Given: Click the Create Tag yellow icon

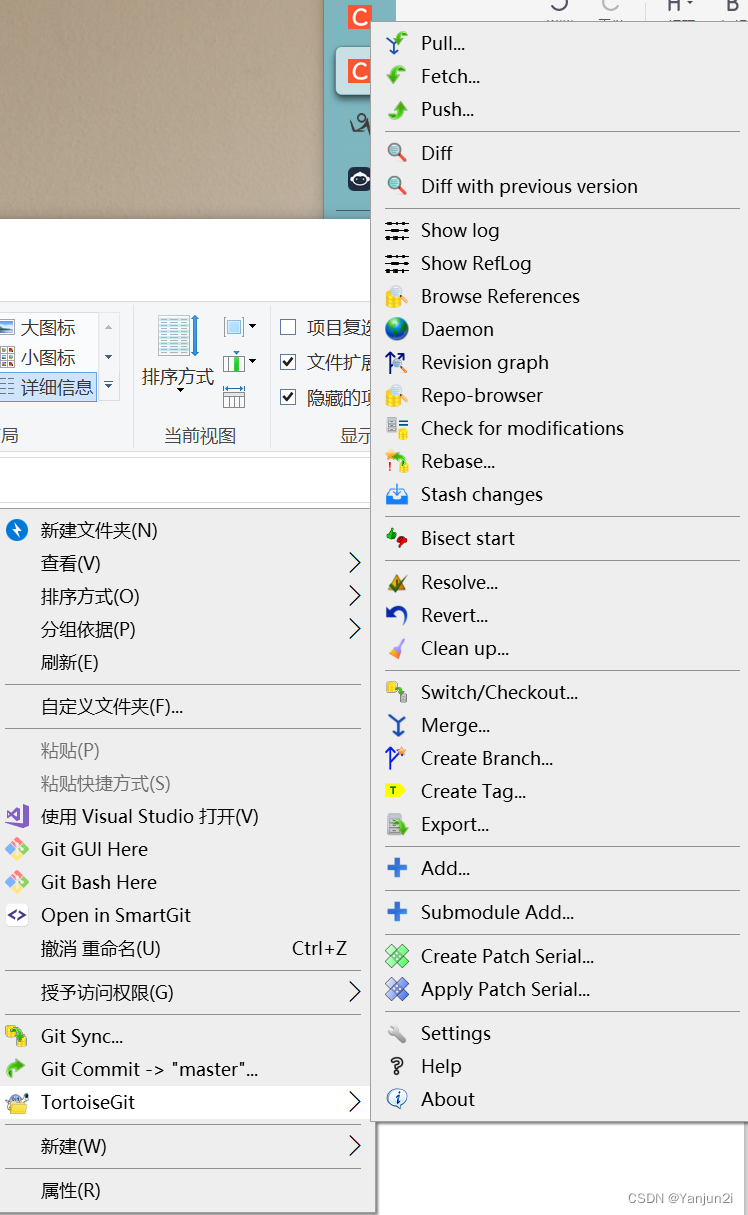Looking at the screenshot, I should 397,791.
